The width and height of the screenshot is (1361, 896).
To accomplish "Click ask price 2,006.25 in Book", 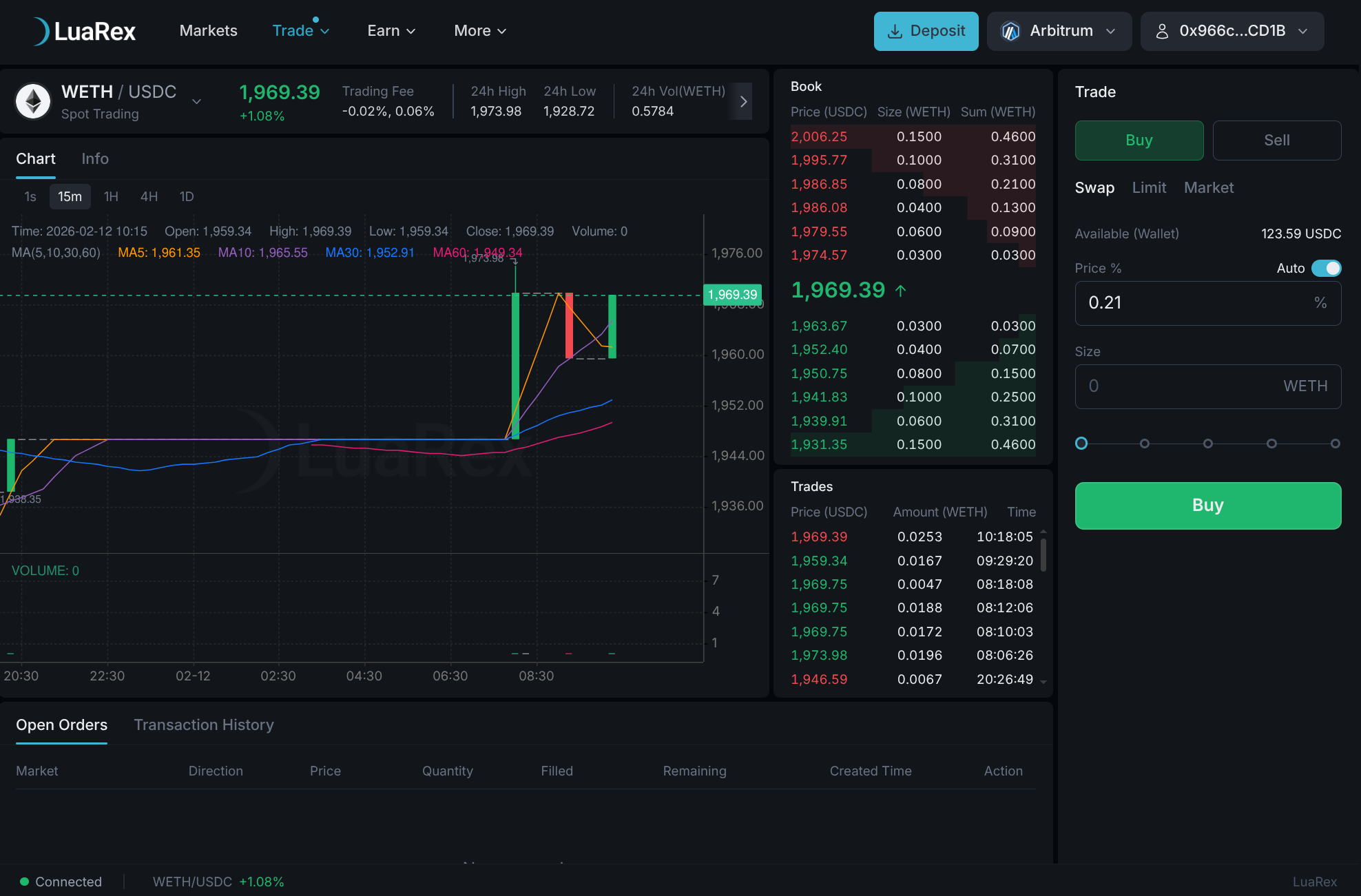I will [819, 136].
